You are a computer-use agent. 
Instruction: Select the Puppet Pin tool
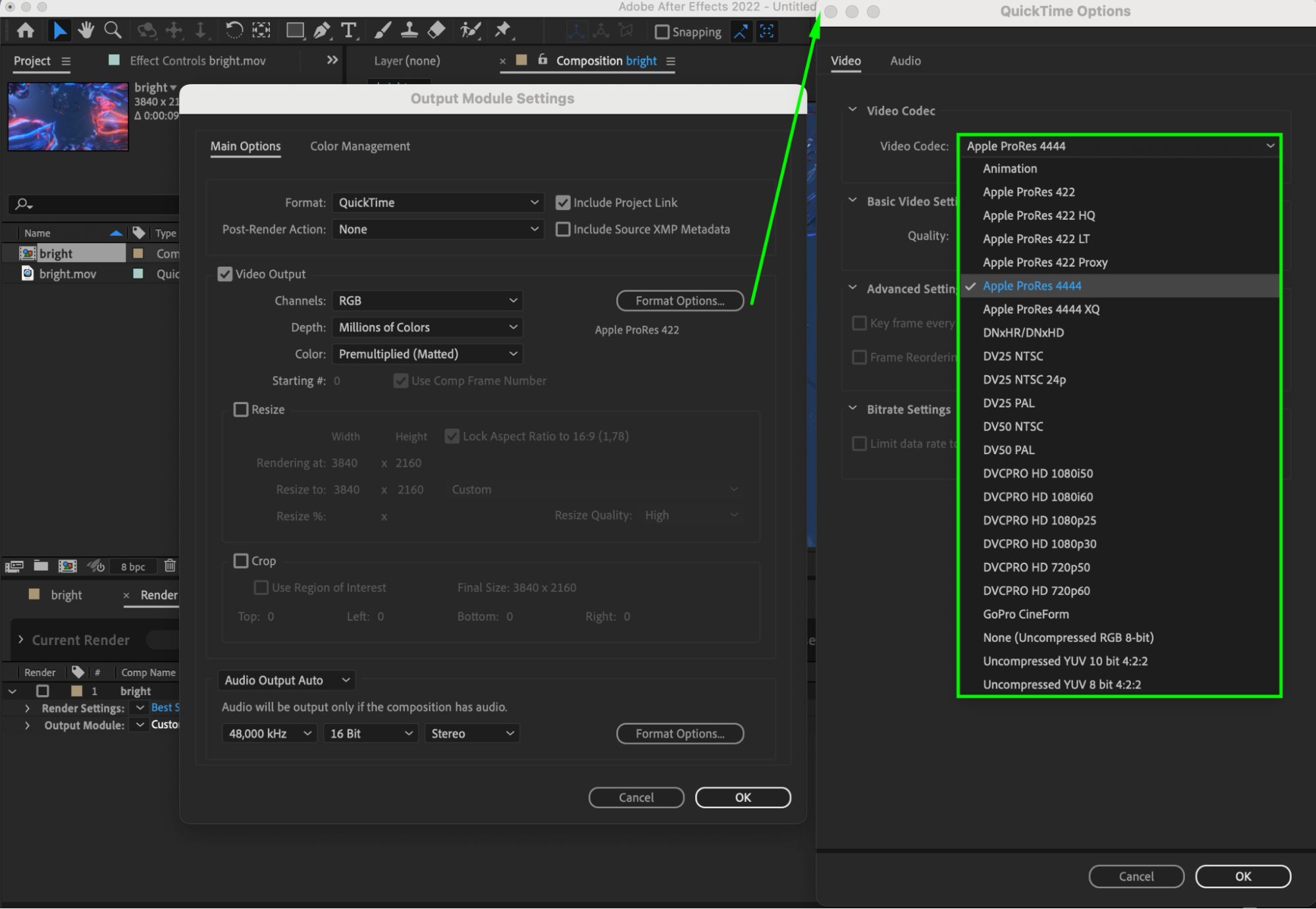click(503, 30)
